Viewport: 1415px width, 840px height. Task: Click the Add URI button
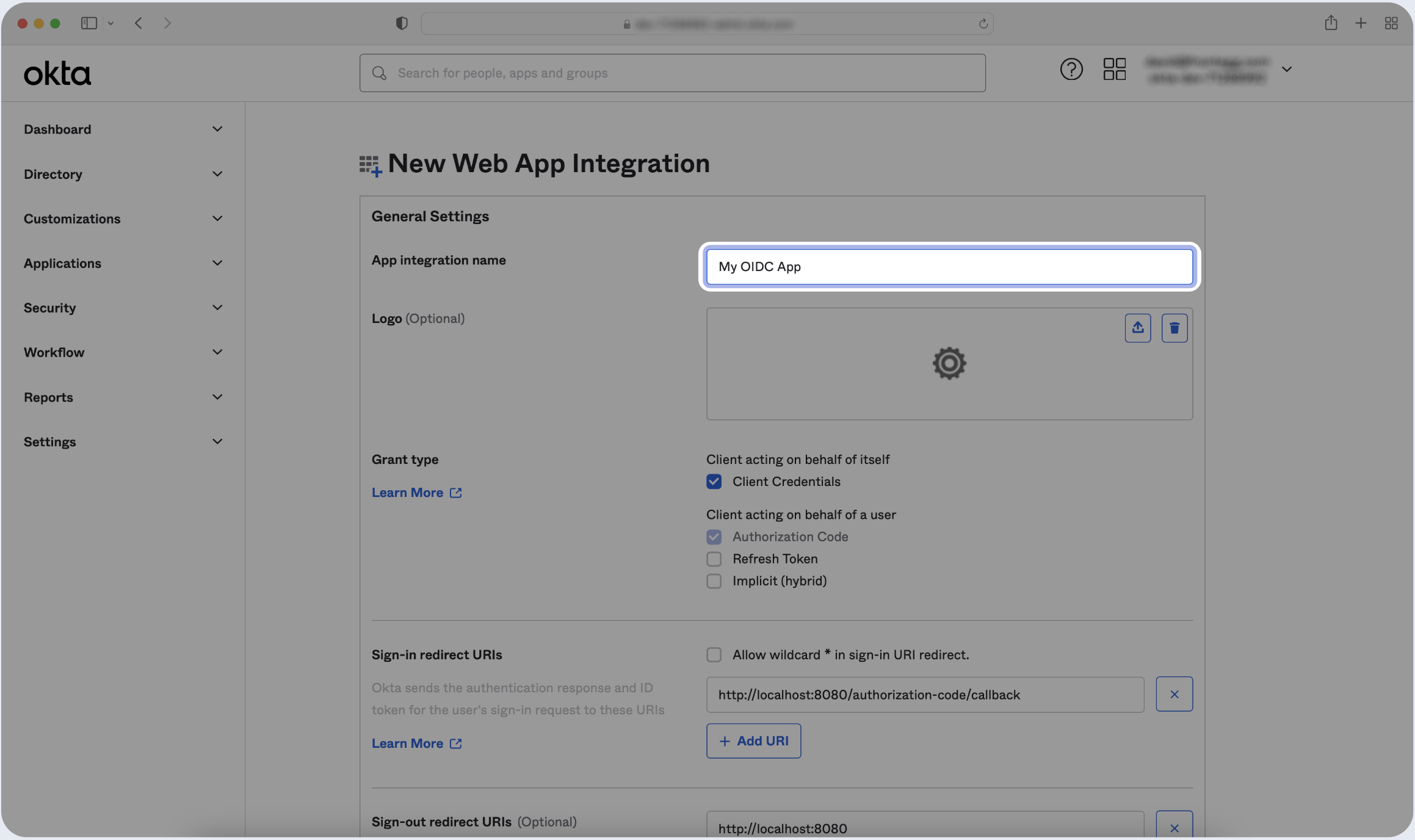tap(753, 740)
